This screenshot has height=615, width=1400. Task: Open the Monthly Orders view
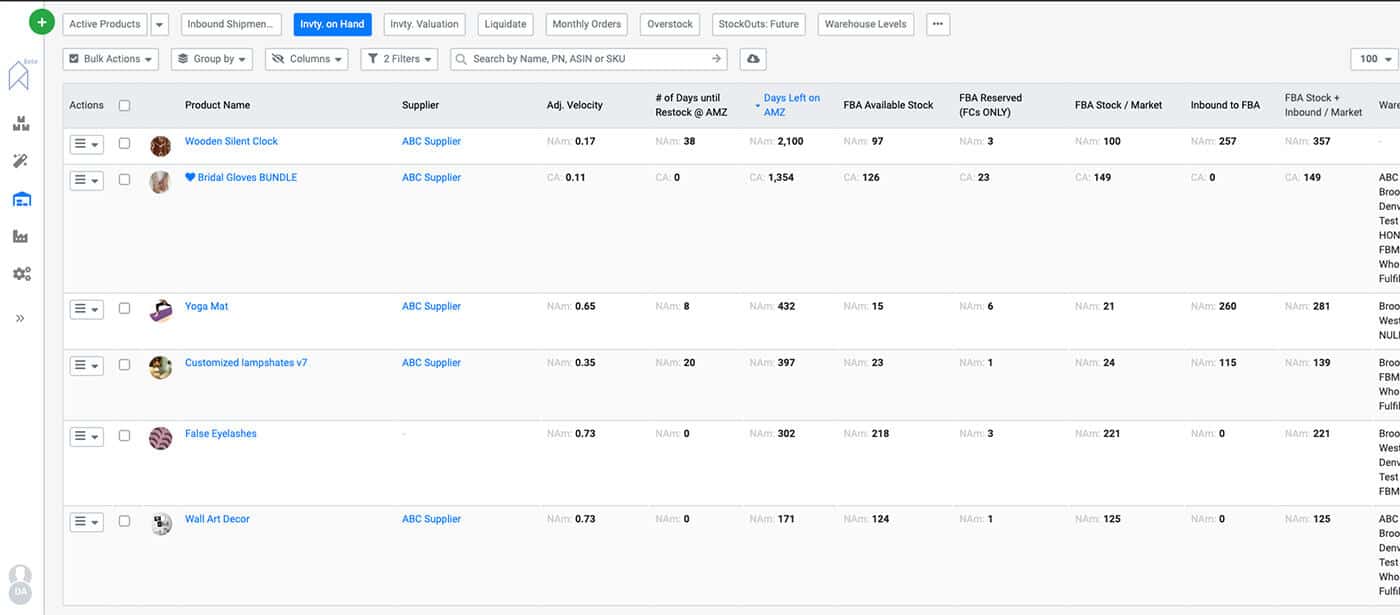click(x=586, y=23)
